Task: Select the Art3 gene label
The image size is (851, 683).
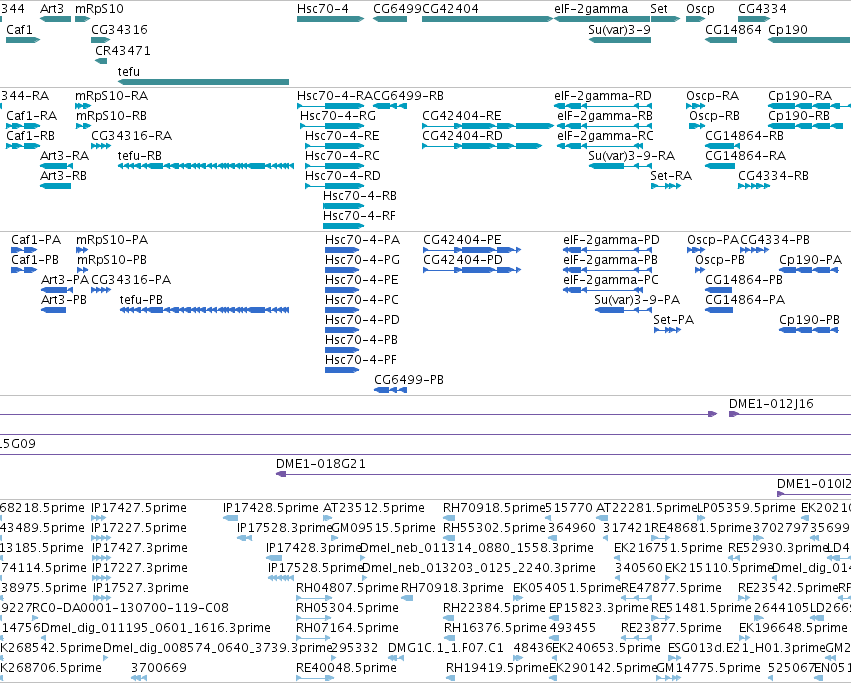Action: click(x=52, y=9)
